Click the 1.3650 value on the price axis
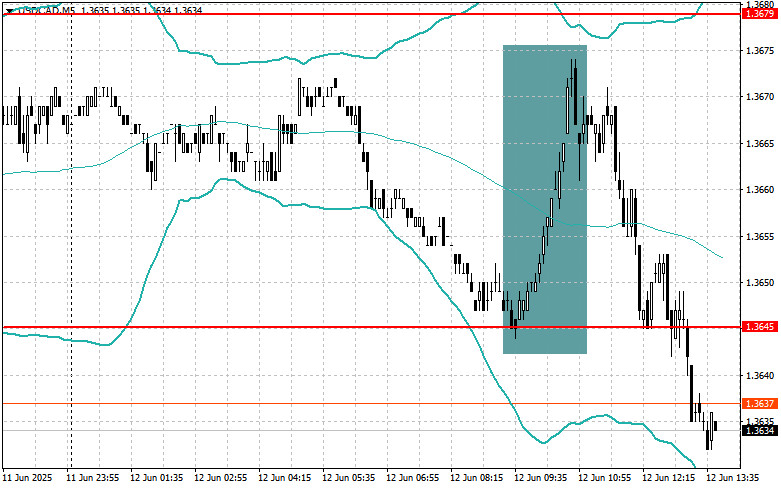The height and width of the screenshot is (489, 781). (x=760, y=283)
